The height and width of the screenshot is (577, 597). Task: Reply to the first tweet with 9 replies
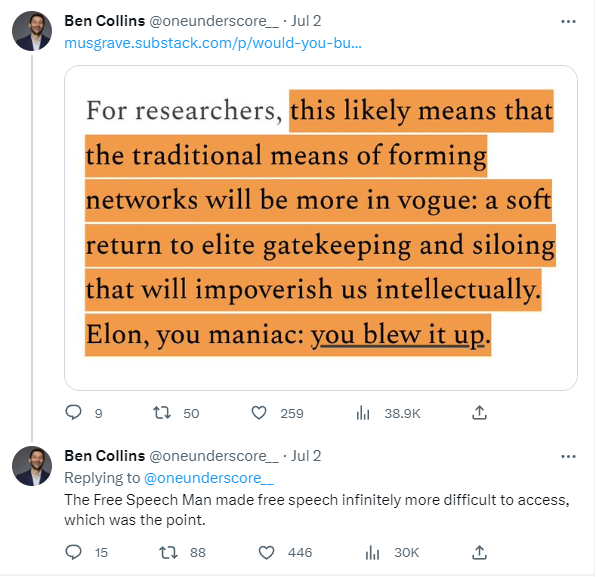coord(73,413)
